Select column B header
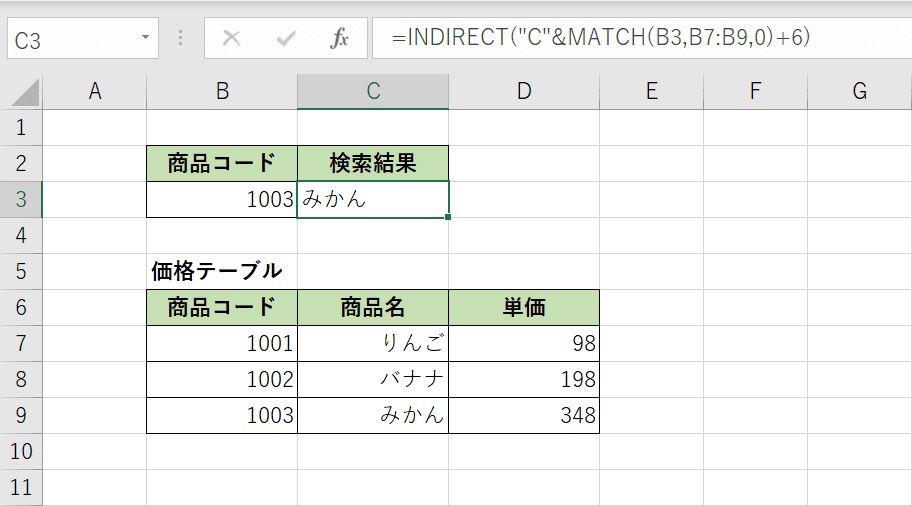The width and height of the screenshot is (912, 506). coord(222,91)
